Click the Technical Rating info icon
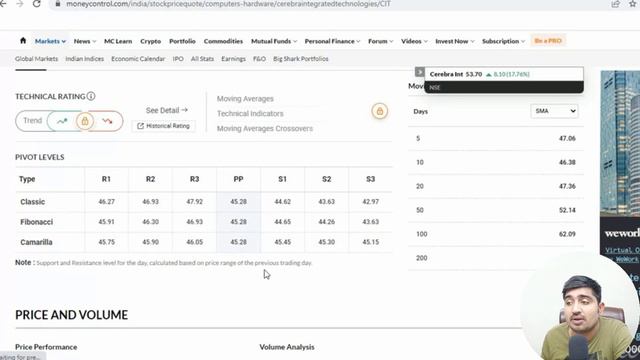 [x=91, y=96]
